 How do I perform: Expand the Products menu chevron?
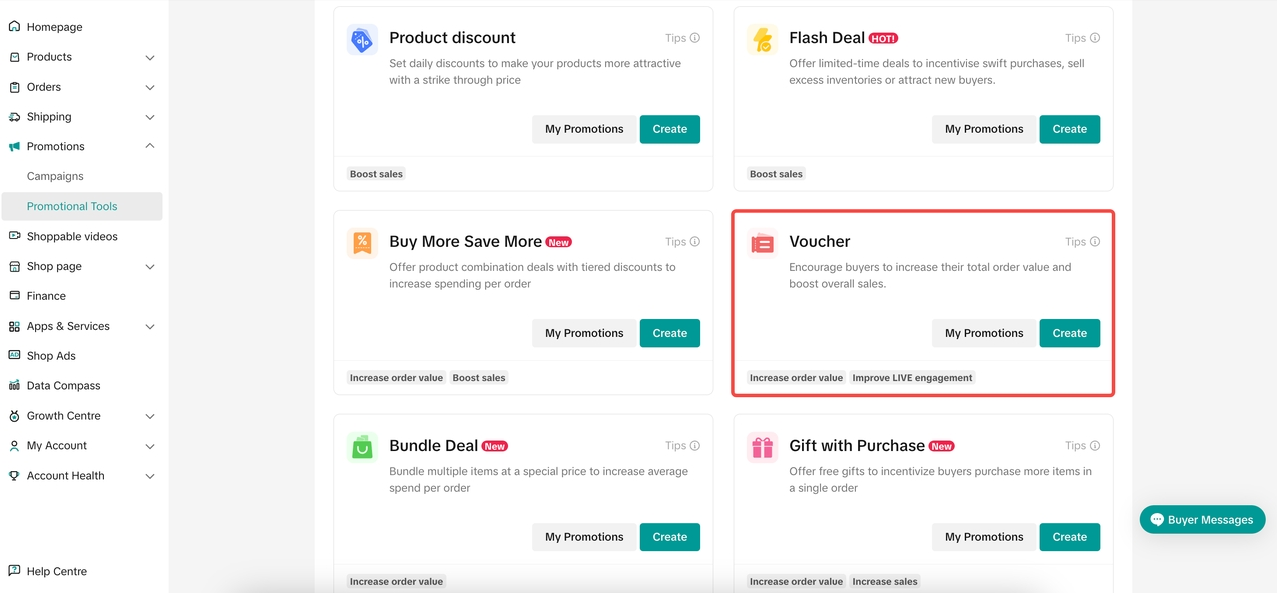coord(150,57)
